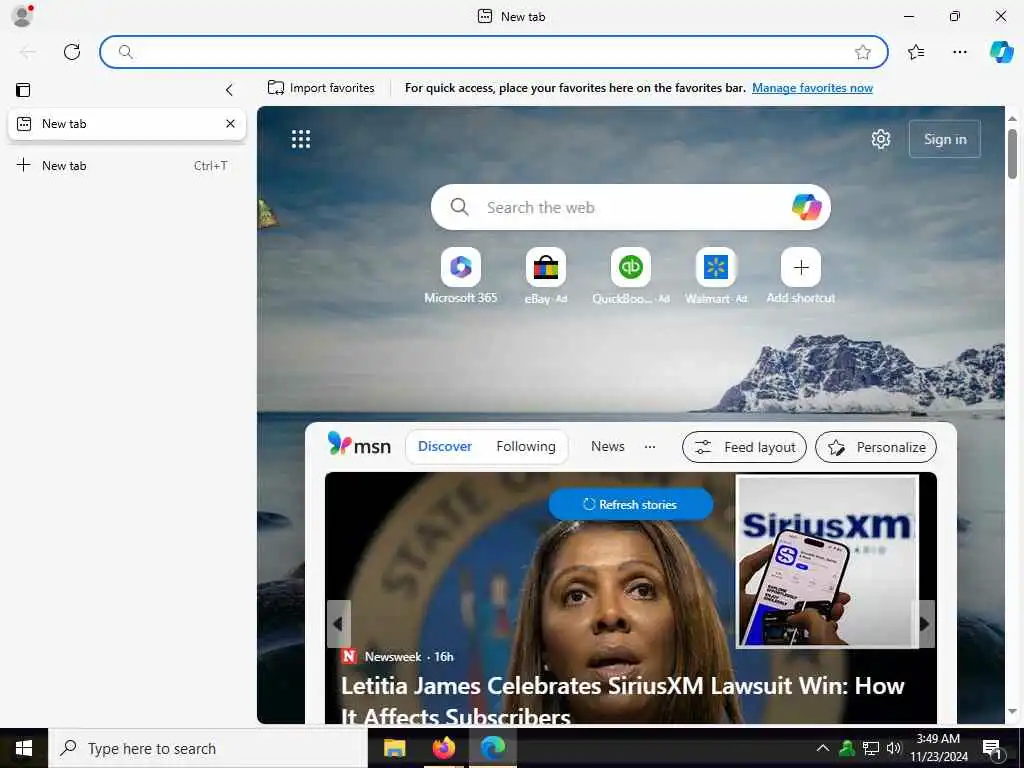
Task: Open File Explorer from the taskbar
Action: pos(394,748)
